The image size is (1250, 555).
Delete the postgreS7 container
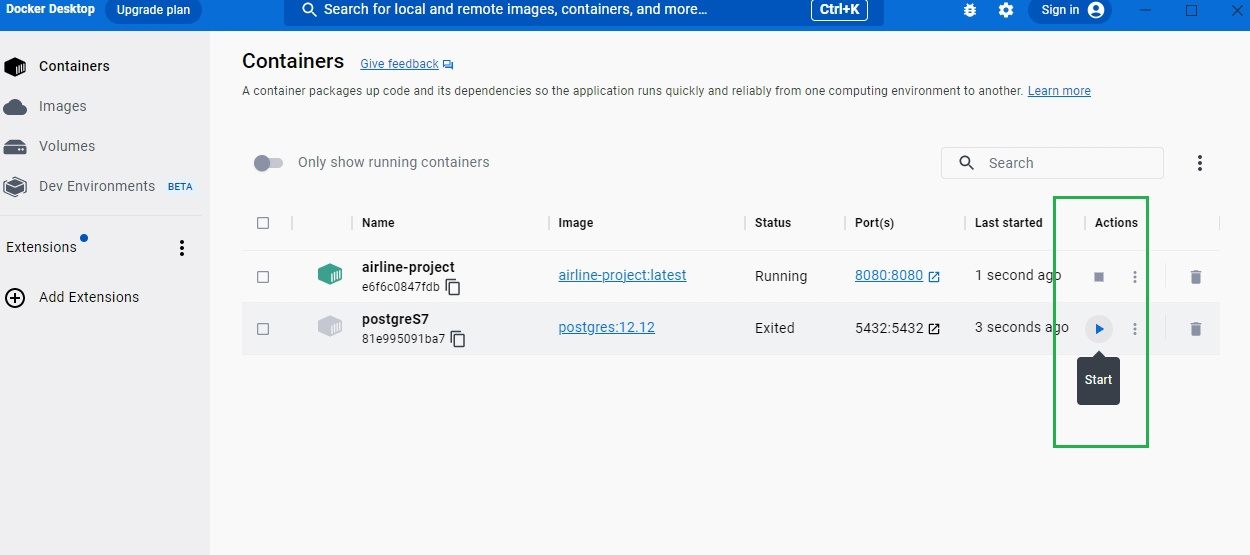(x=1196, y=329)
